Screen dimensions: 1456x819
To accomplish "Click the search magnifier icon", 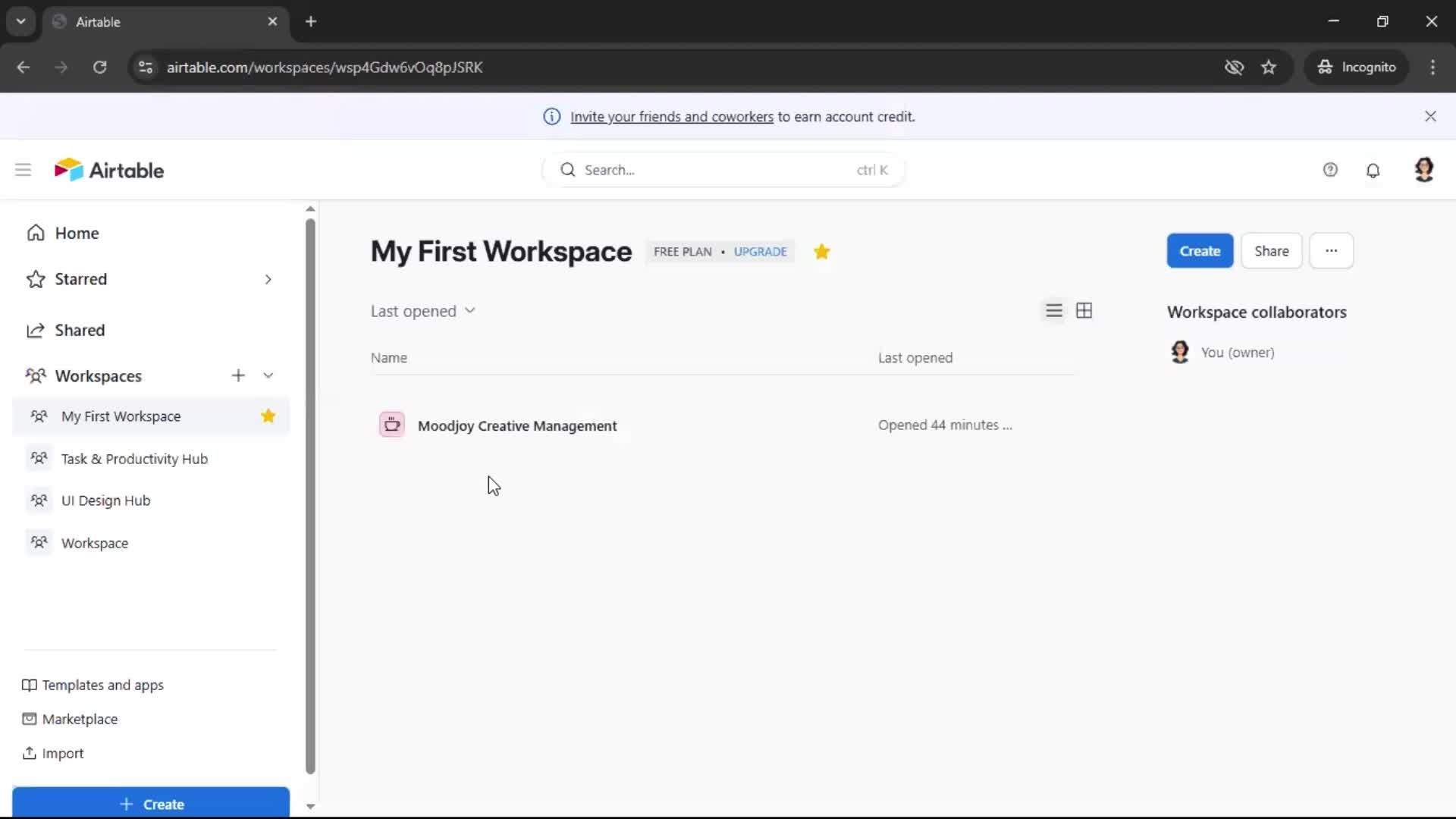I will tap(568, 170).
